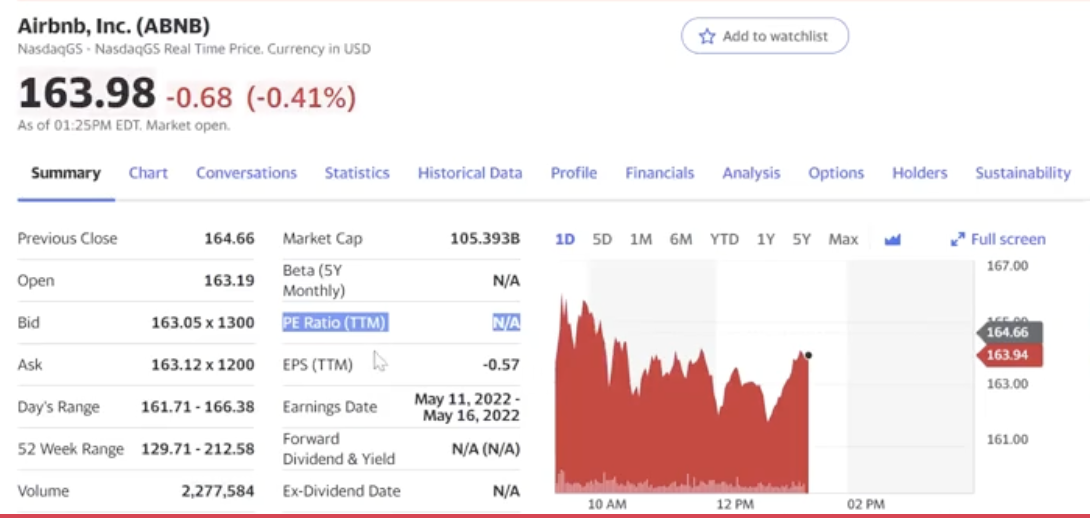Click the Bid value 163.05 x 1300
The width and height of the screenshot is (1090, 518).
click(x=203, y=323)
